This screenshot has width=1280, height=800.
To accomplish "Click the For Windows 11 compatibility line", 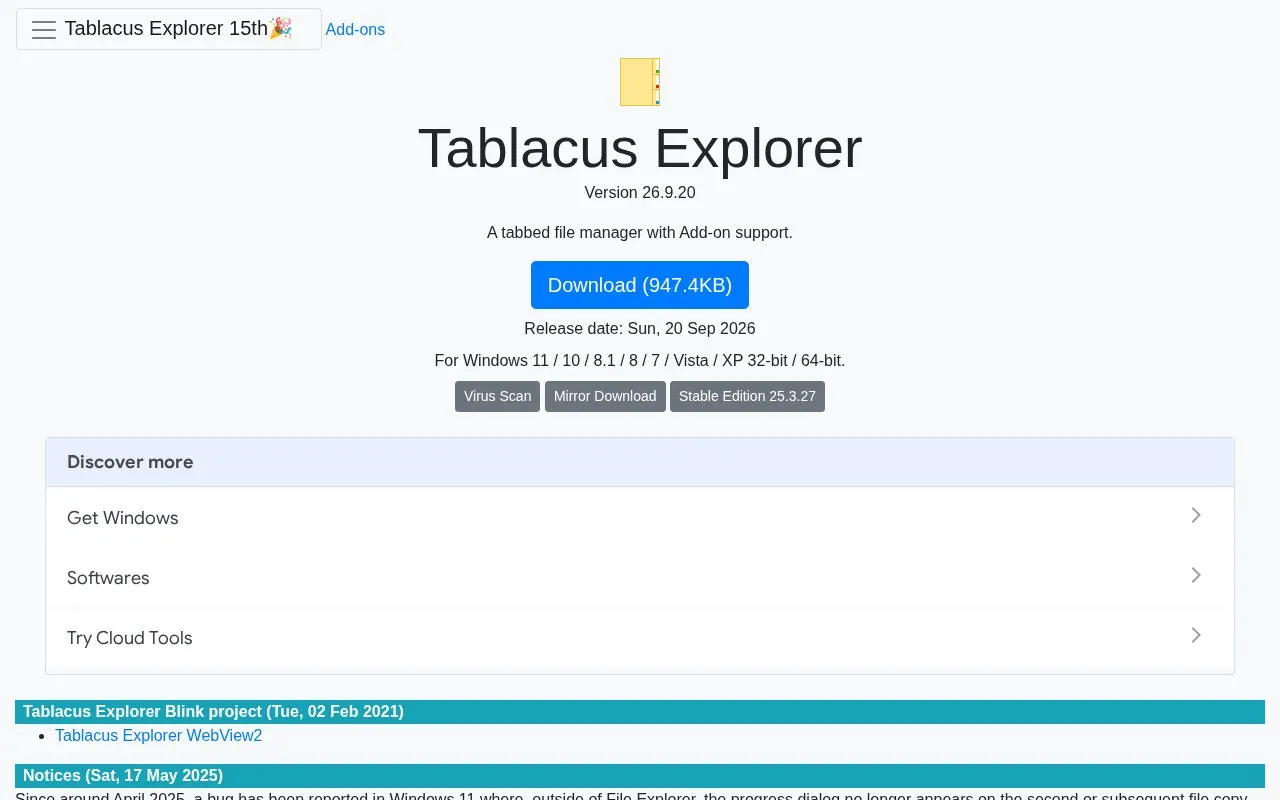I will coord(640,361).
